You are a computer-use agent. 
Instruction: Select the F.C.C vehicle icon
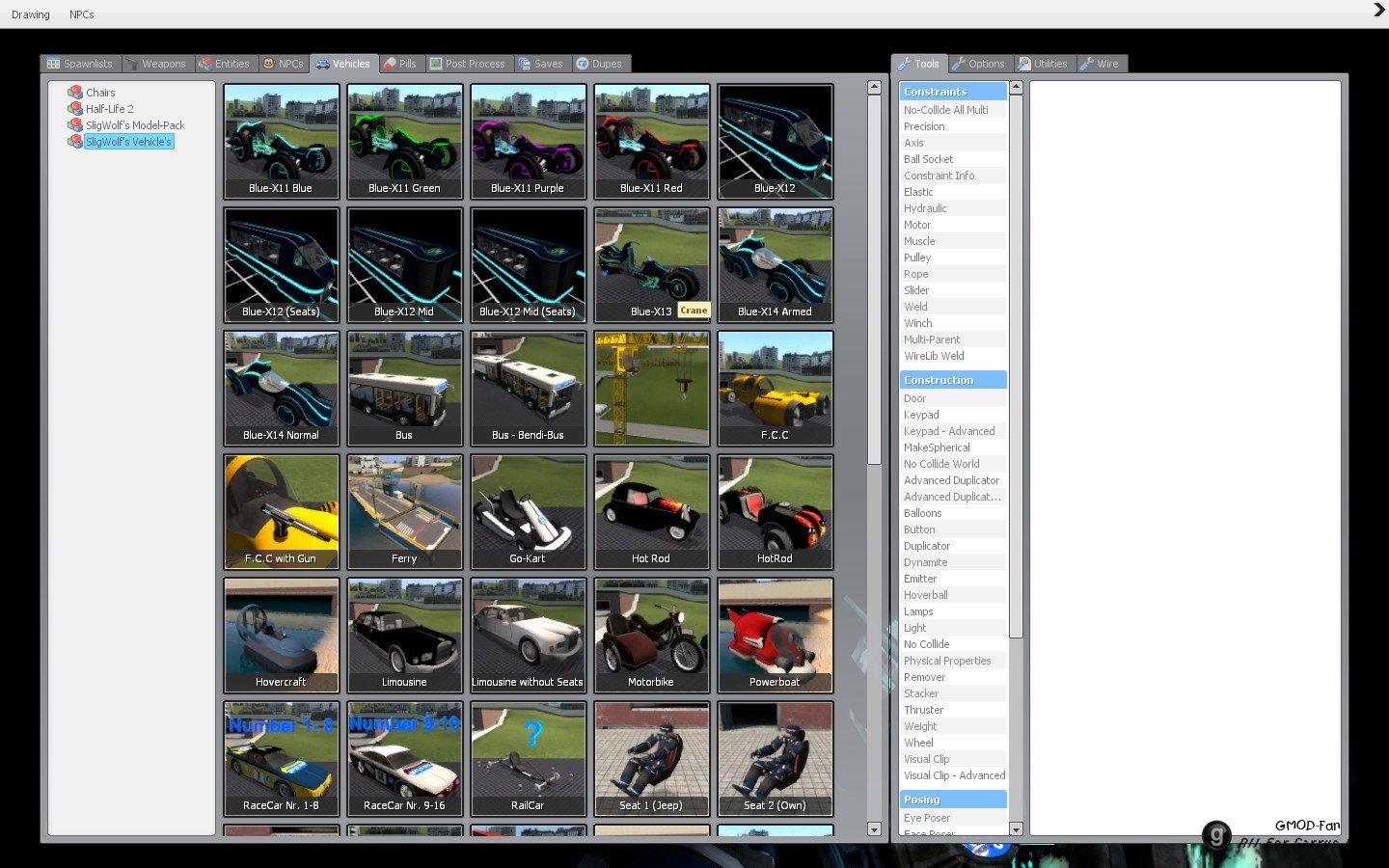tap(775, 389)
